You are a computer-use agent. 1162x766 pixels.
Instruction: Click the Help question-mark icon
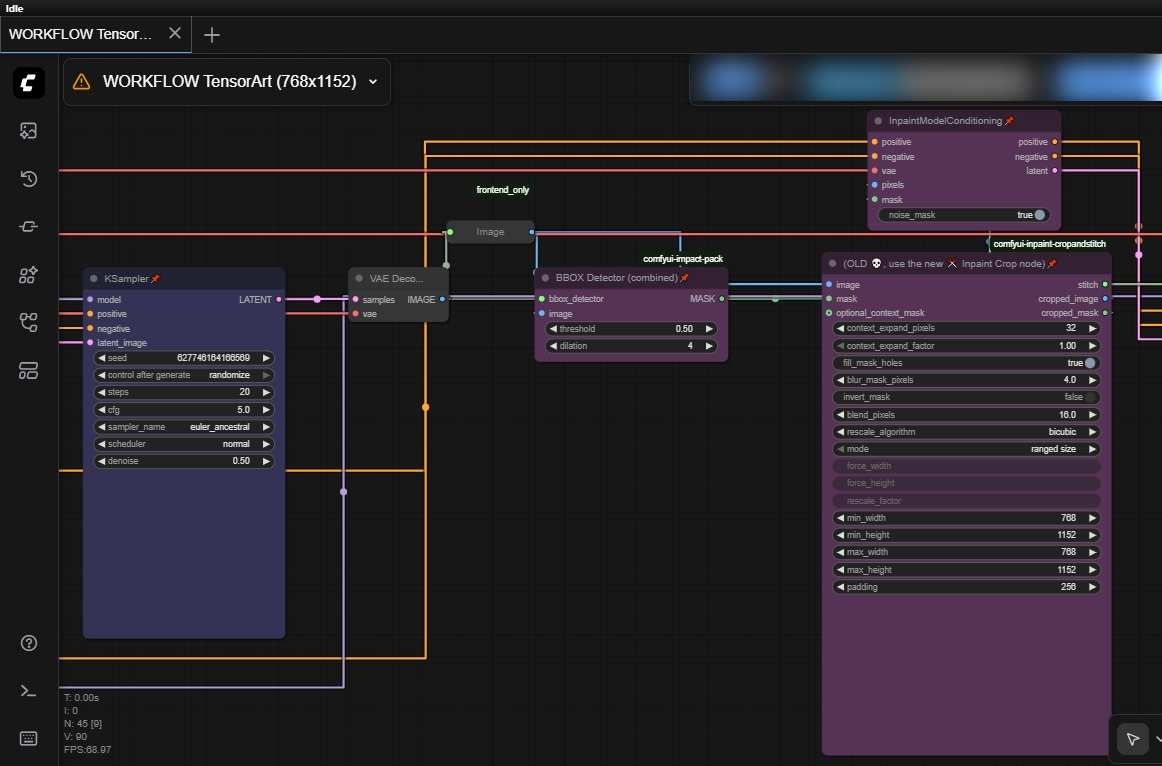(x=28, y=643)
